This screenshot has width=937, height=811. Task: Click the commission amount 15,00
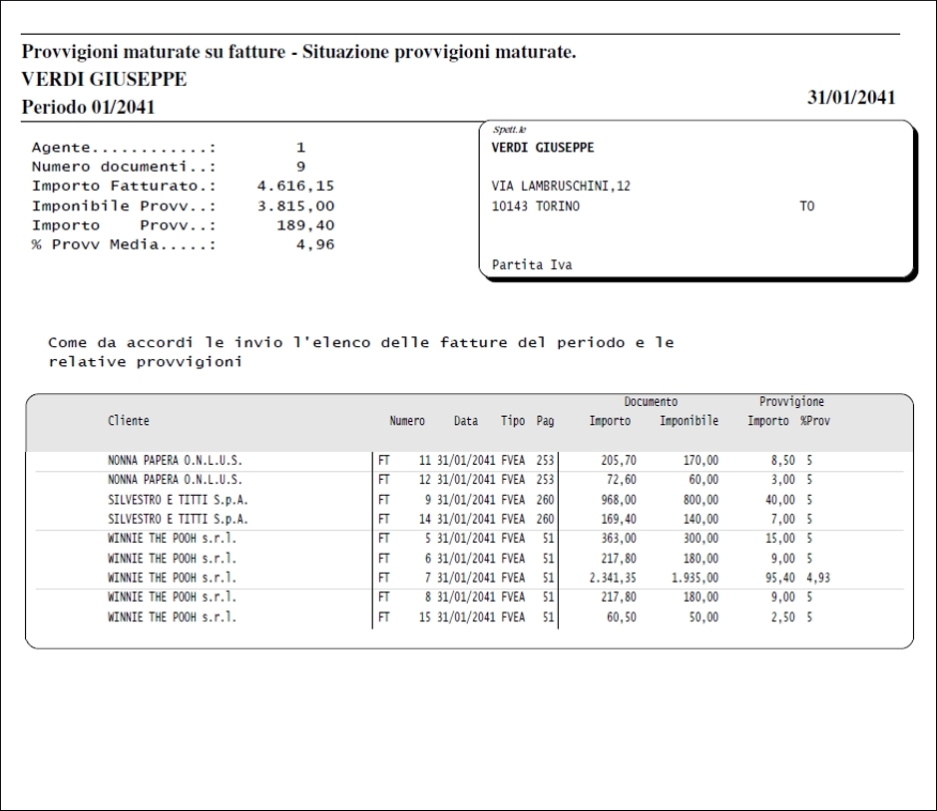(780, 538)
